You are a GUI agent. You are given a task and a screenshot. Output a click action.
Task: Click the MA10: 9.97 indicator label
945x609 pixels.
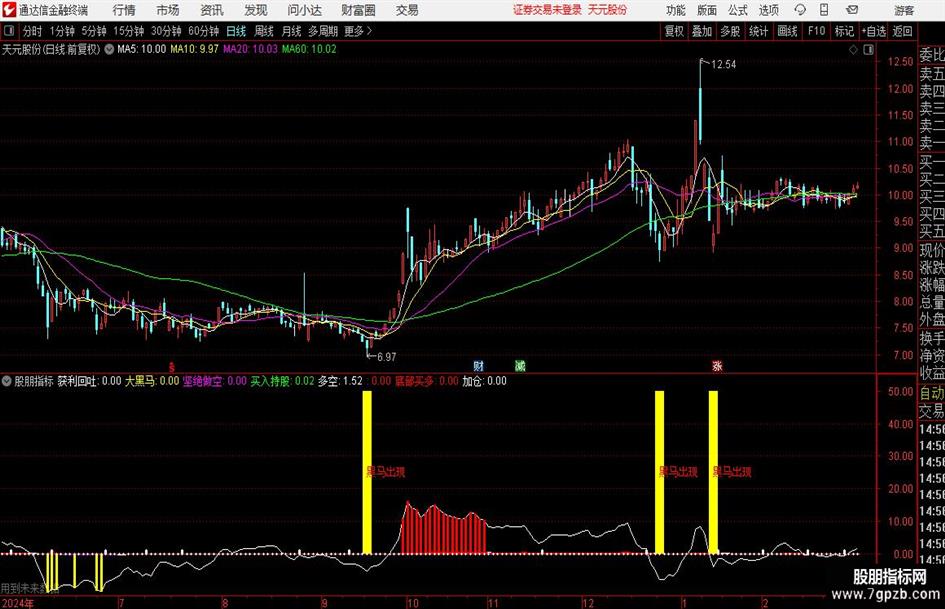click(x=194, y=49)
